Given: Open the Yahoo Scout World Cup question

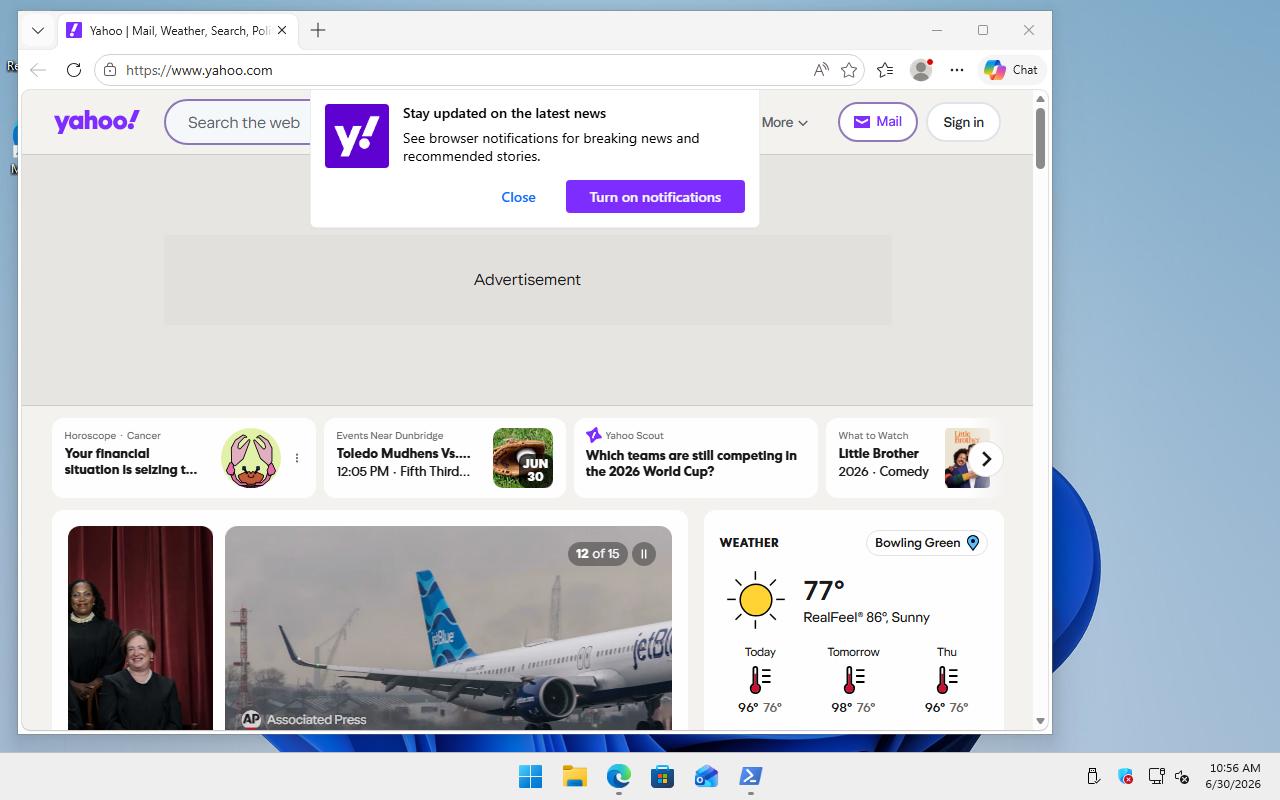Looking at the screenshot, I should coord(696,458).
